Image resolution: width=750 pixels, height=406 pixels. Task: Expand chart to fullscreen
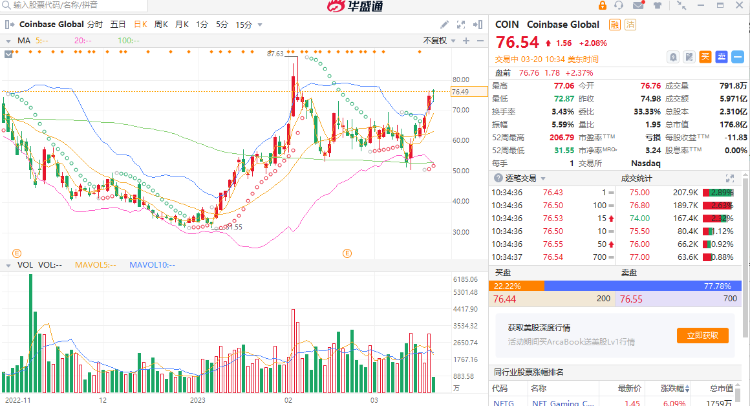click(x=461, y=24)
